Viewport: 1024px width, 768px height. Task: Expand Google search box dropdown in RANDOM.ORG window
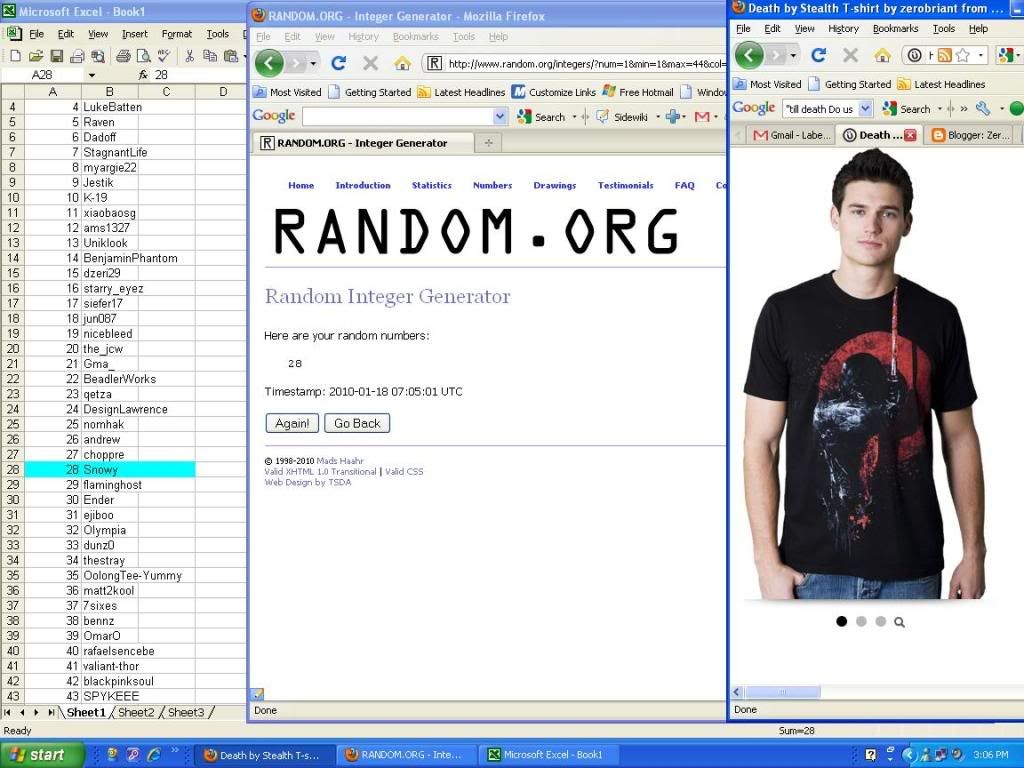pos(500,116)
